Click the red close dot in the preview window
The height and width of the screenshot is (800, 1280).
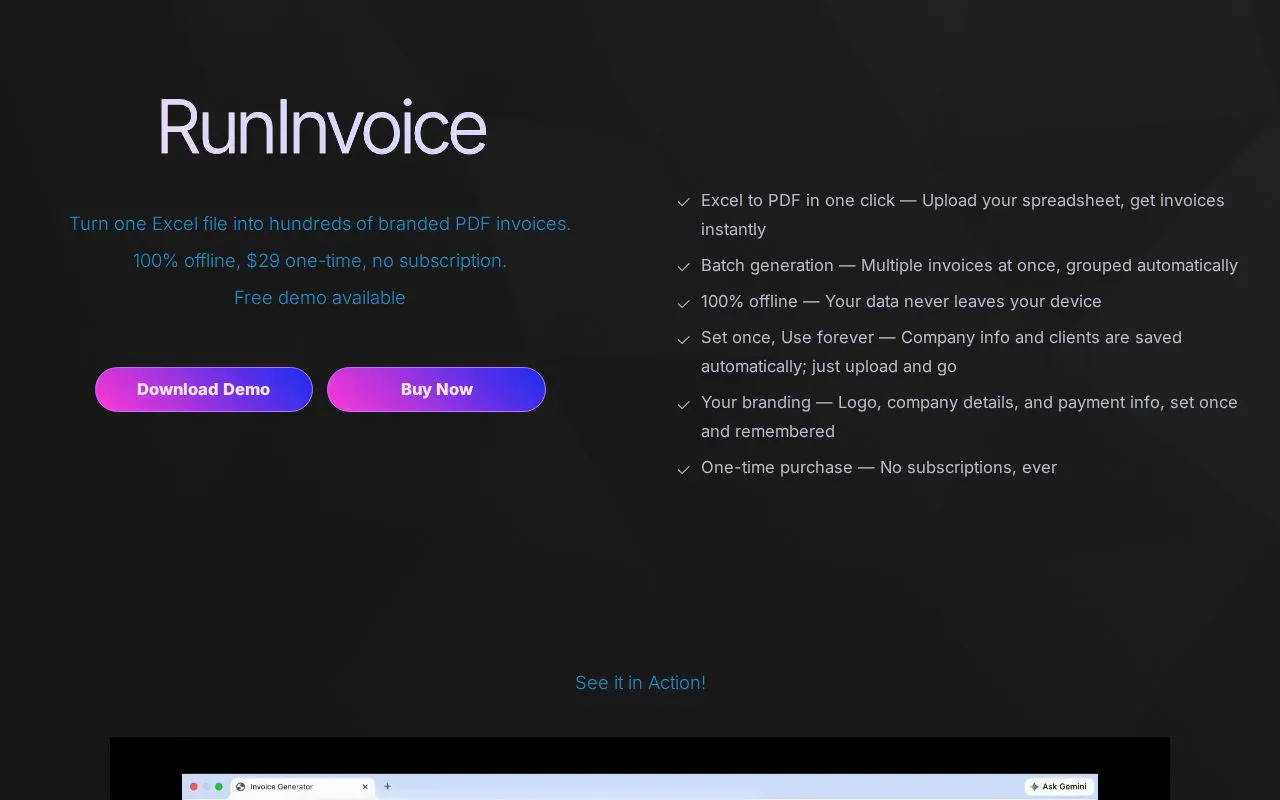(194, 787)
